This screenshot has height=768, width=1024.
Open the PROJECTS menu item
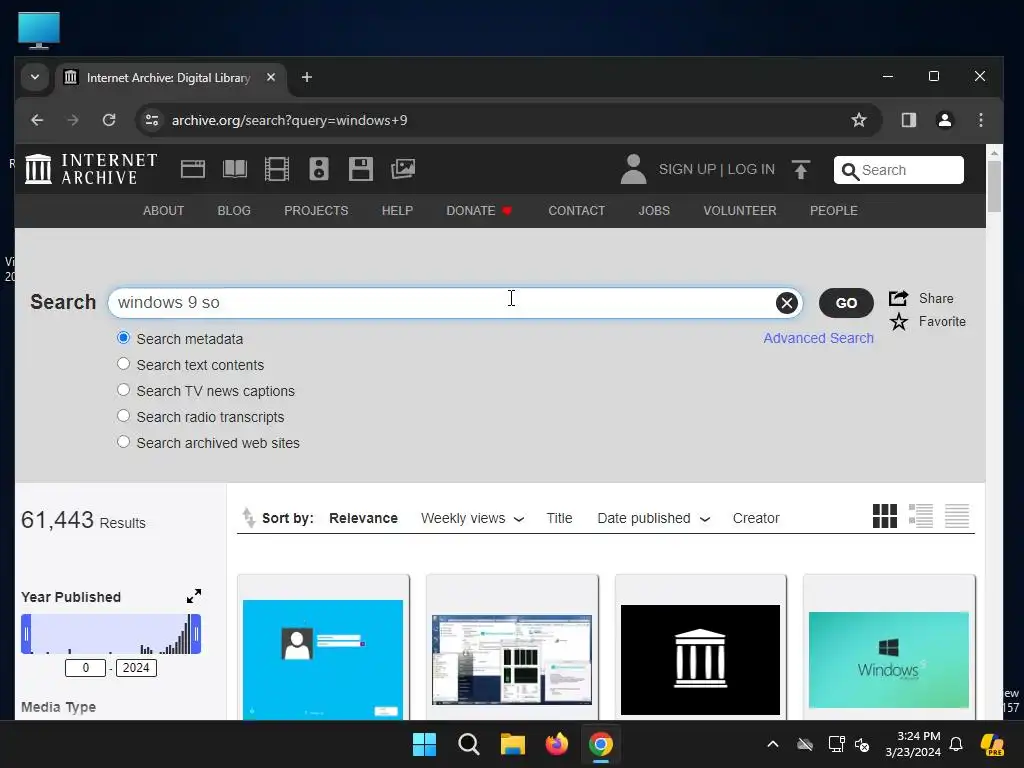pos(316,211)
